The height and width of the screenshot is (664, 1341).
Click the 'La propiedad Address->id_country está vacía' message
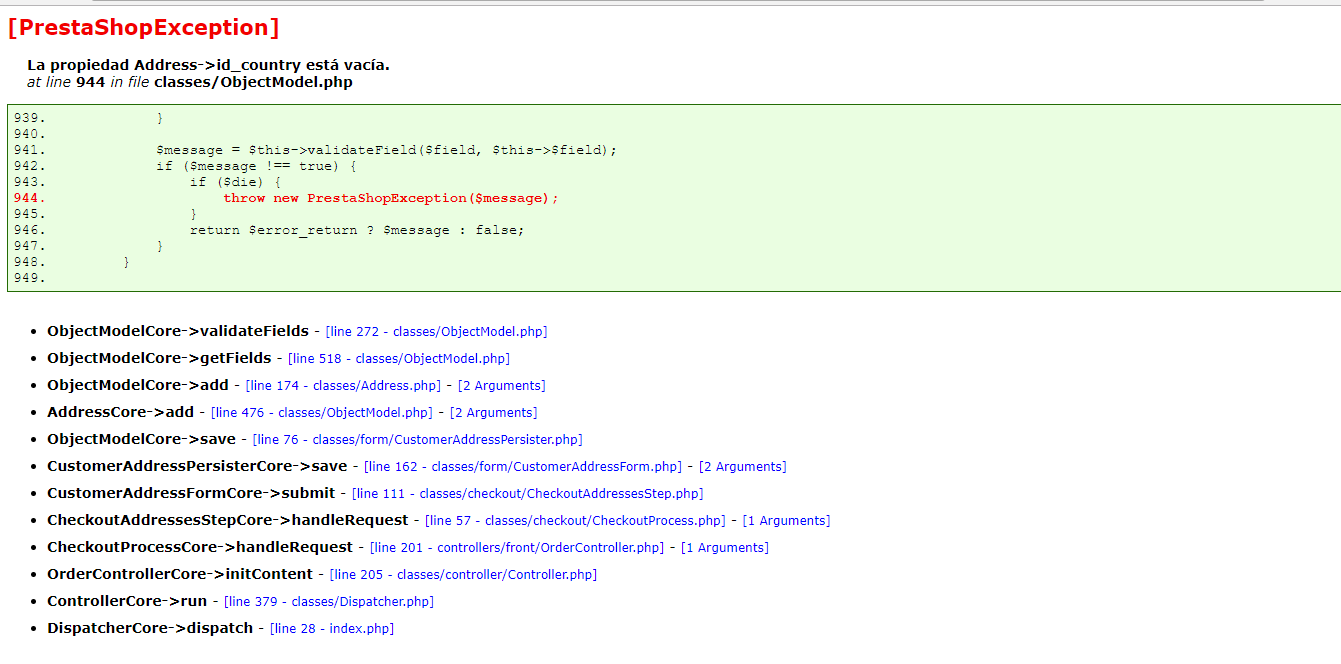208,65
